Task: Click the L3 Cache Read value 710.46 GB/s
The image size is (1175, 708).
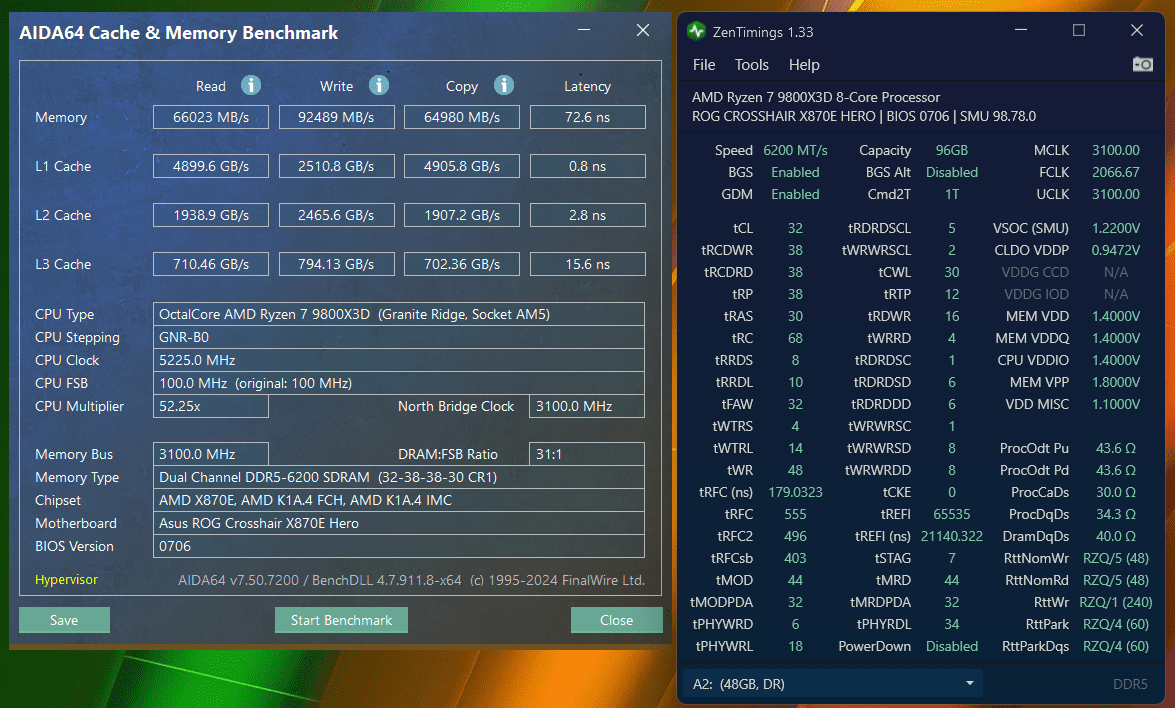Action: [211, 264]
